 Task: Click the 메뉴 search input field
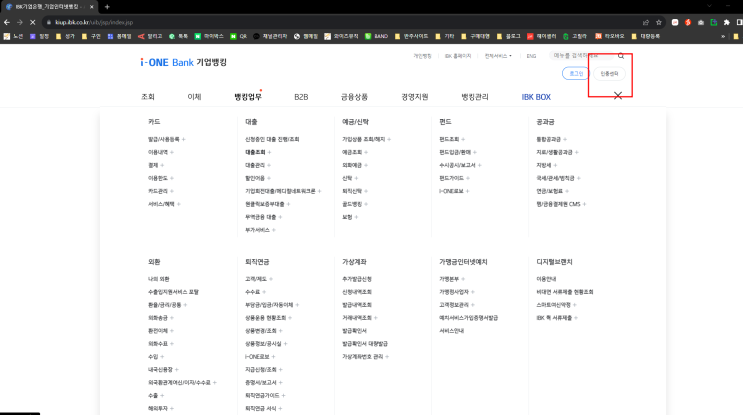[x=583, y=55]
